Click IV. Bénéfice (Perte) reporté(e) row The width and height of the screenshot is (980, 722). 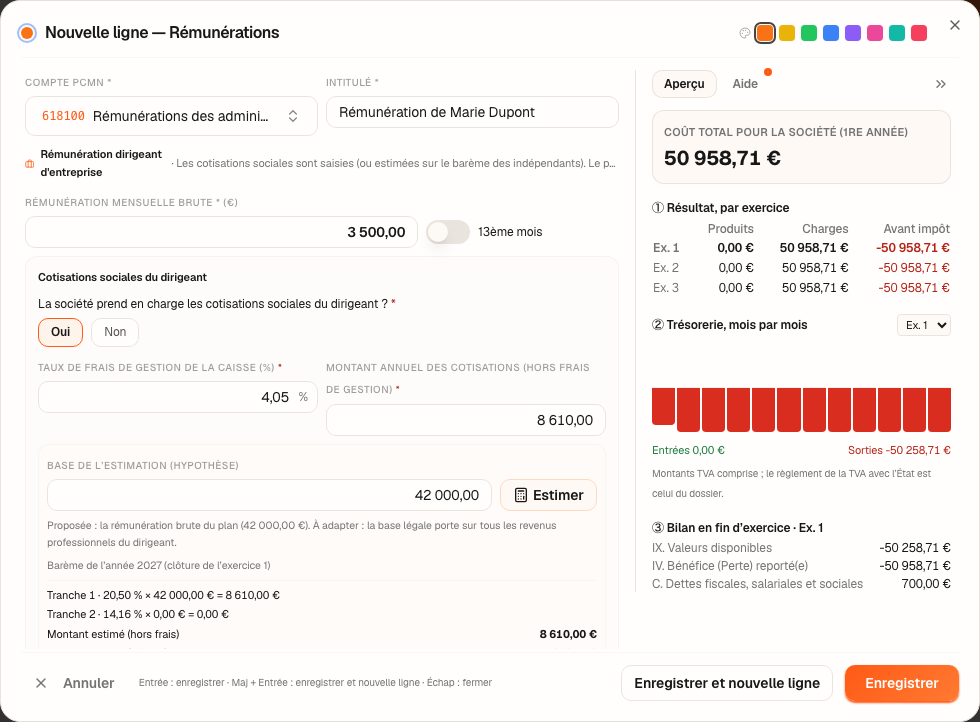(x=801, y=566)
